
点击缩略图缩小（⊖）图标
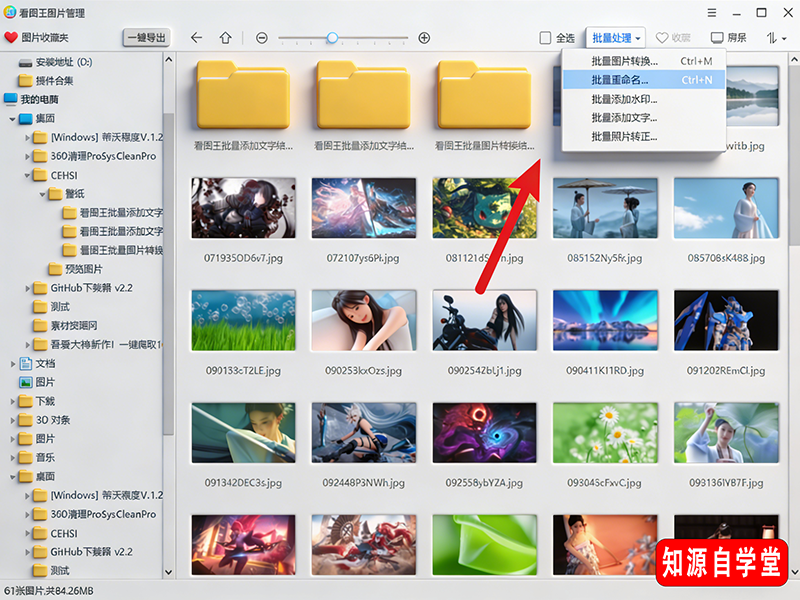[261, 37]
